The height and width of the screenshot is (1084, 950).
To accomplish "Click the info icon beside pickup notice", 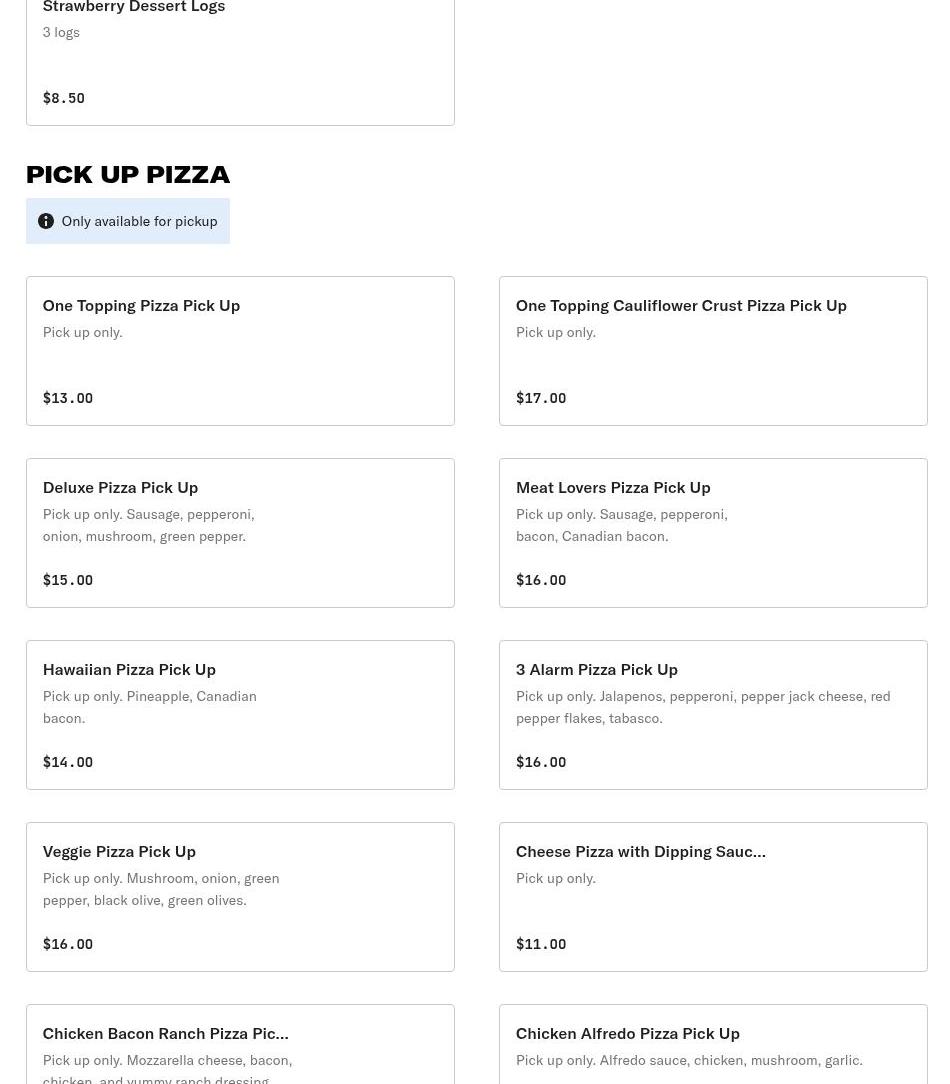I will [x=46, y=221].
